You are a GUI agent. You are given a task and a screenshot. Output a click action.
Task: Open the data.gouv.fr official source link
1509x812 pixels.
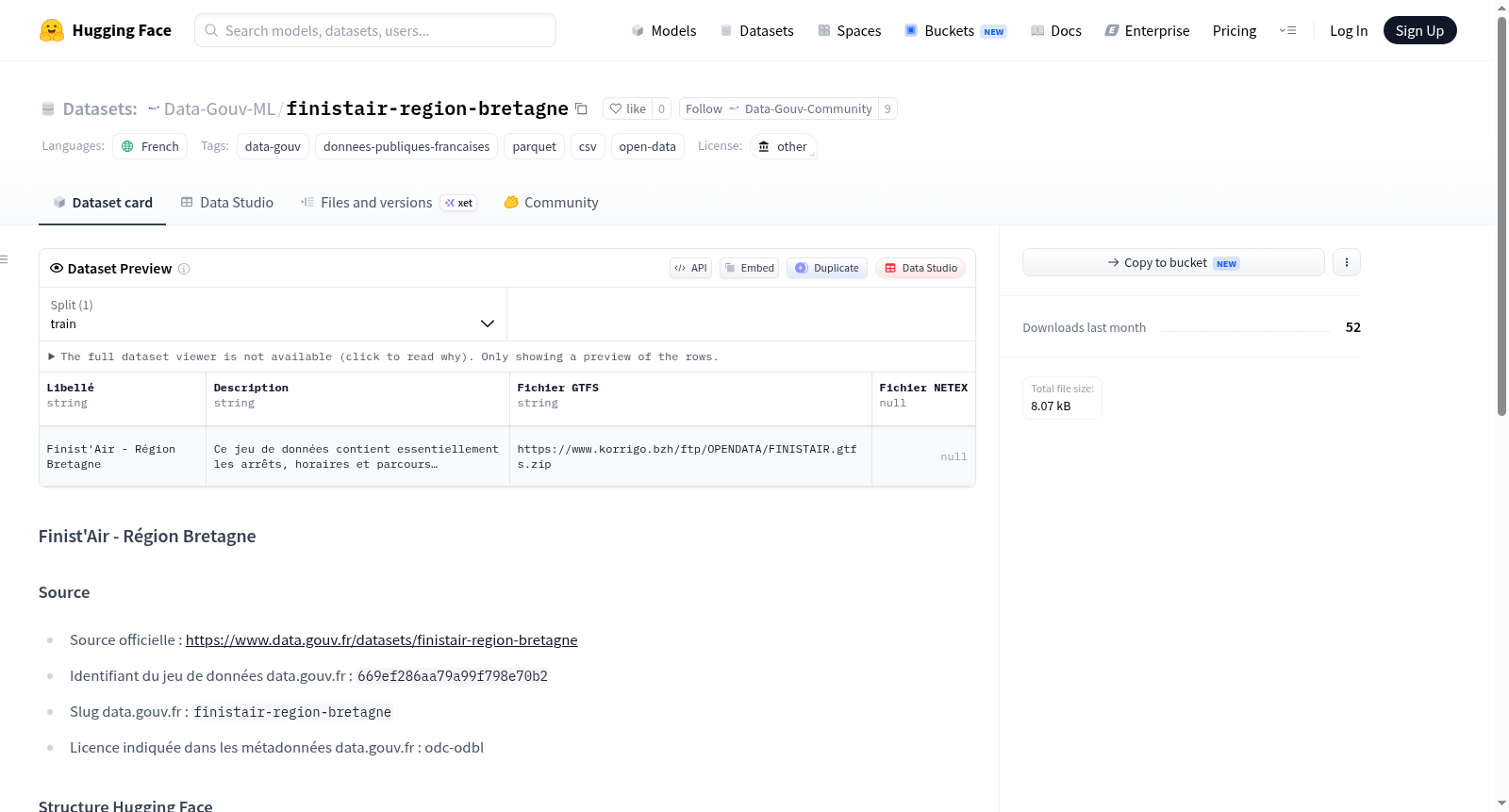click(x=381, y=639)
